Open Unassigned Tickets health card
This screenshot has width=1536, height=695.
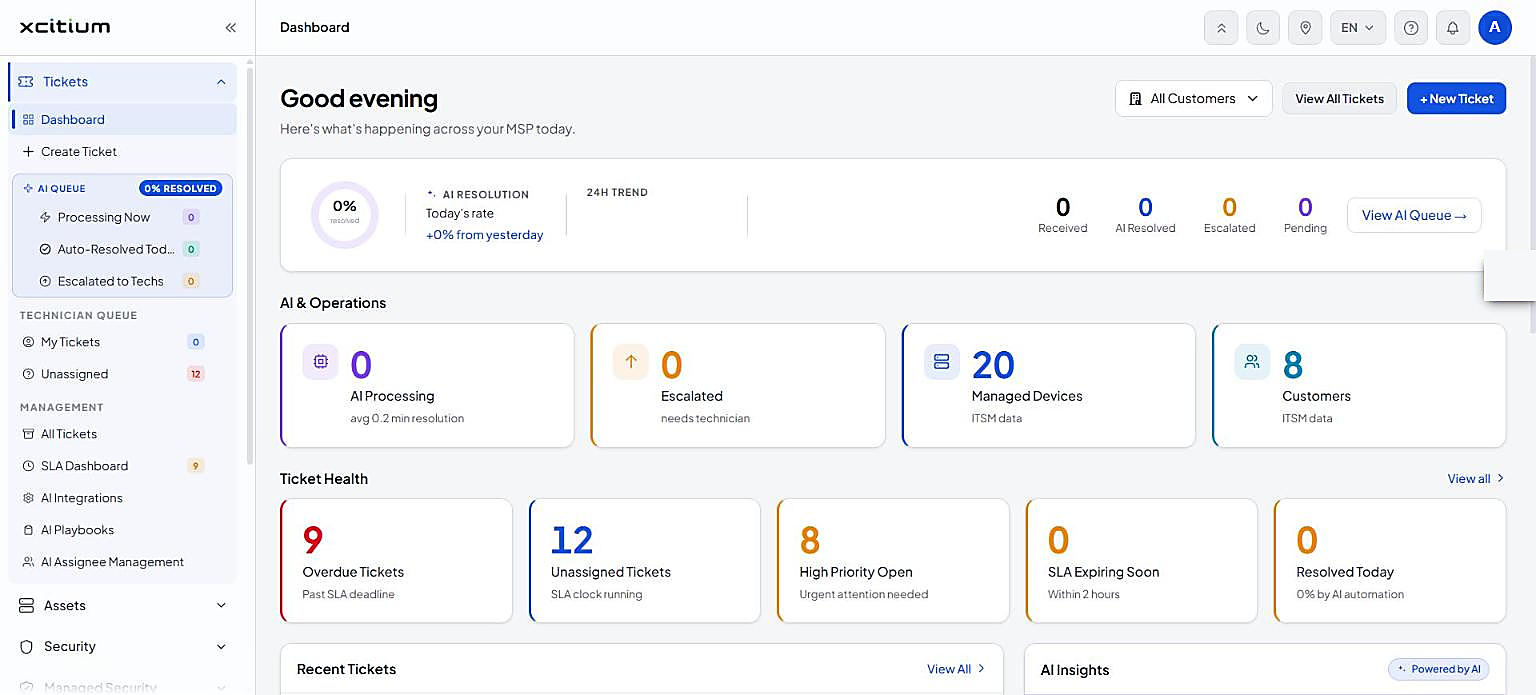[645, 561]
